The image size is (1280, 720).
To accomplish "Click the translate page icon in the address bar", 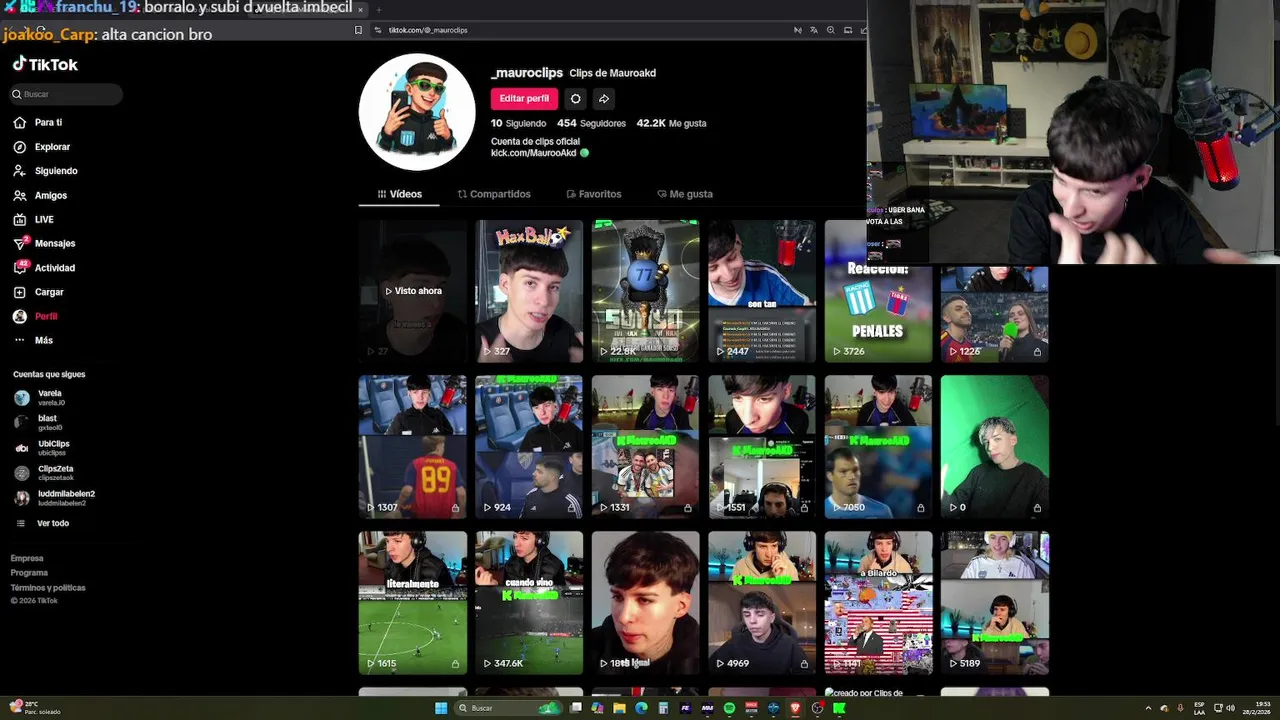I will tap(814, 30).
